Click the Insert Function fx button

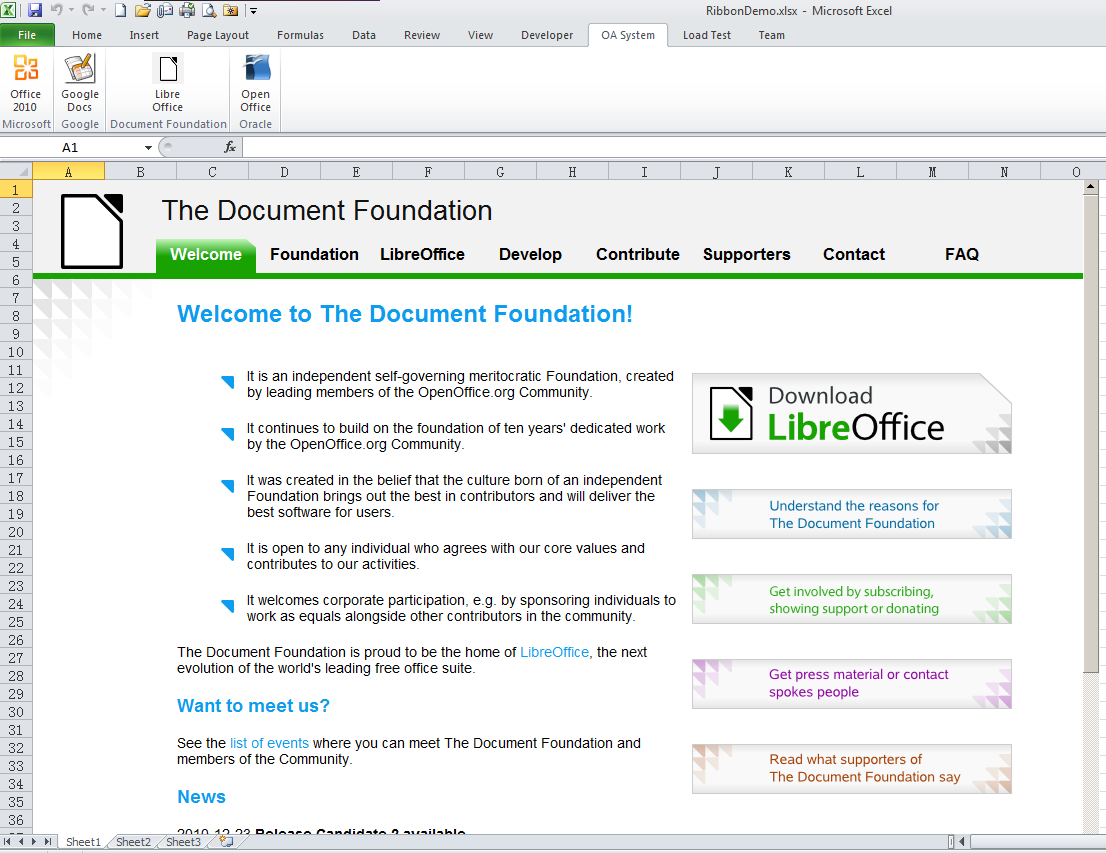pyautogui.click(x=229, y=147)
